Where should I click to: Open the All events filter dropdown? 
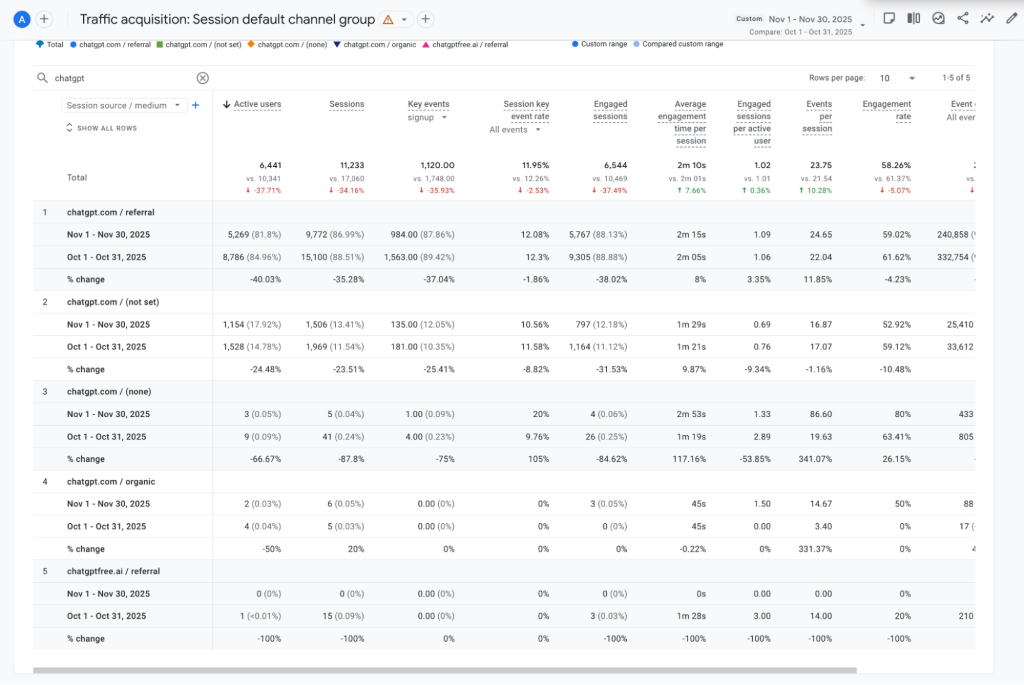(513, 128)
